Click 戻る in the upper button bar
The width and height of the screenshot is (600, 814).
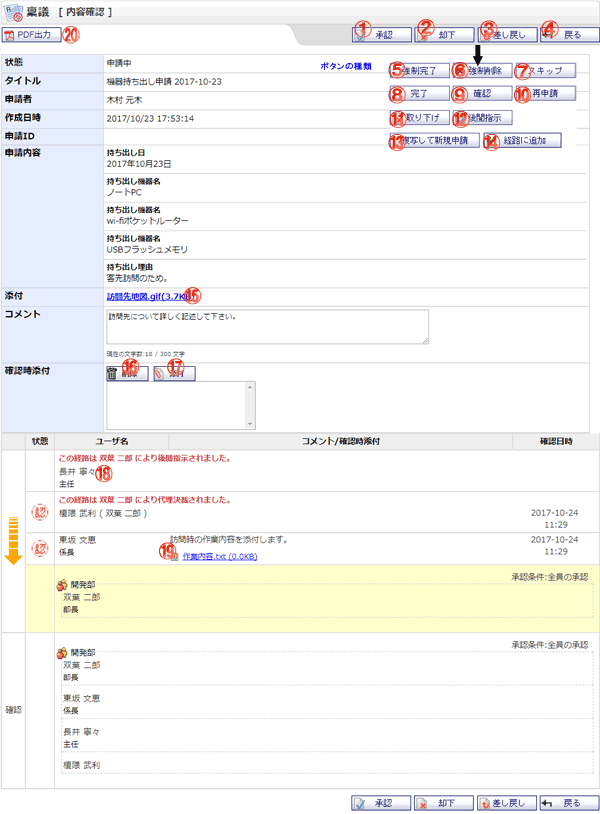569,35
